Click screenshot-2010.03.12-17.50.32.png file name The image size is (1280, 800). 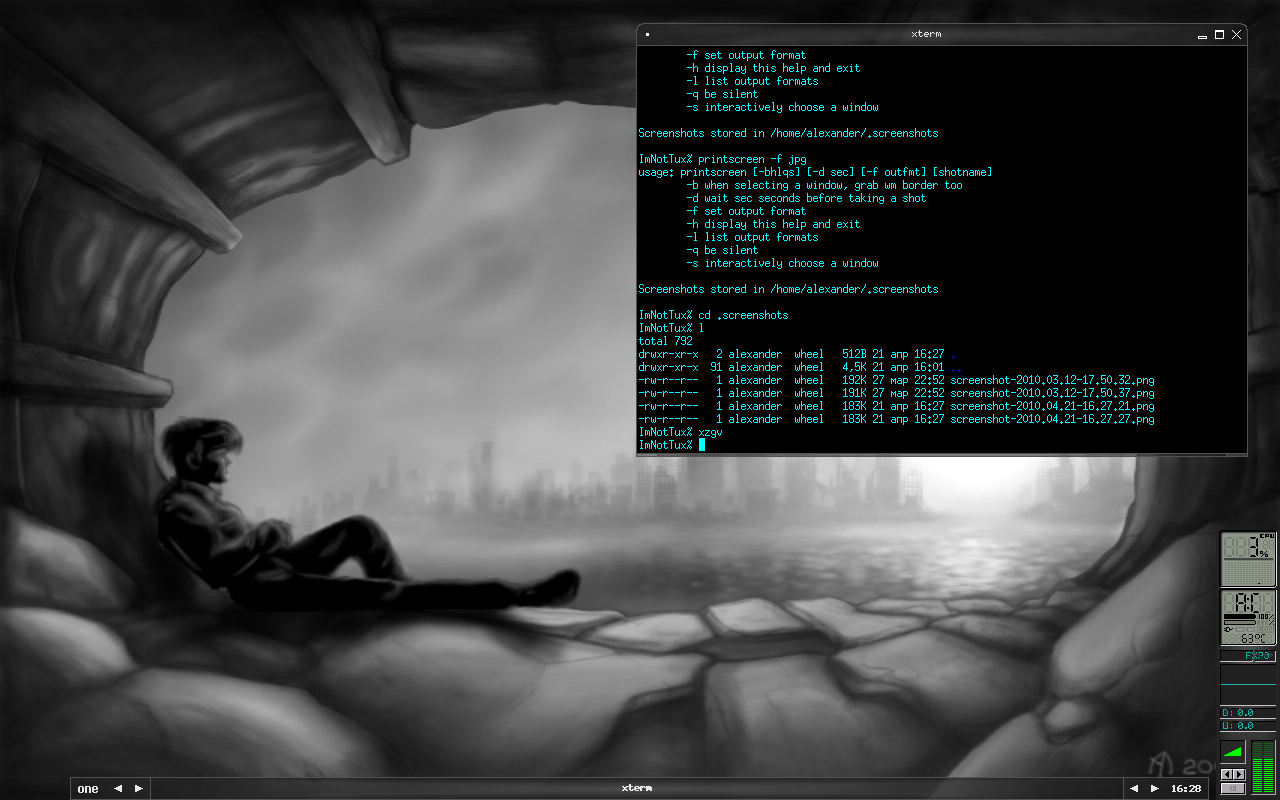tap(1053, 380)
